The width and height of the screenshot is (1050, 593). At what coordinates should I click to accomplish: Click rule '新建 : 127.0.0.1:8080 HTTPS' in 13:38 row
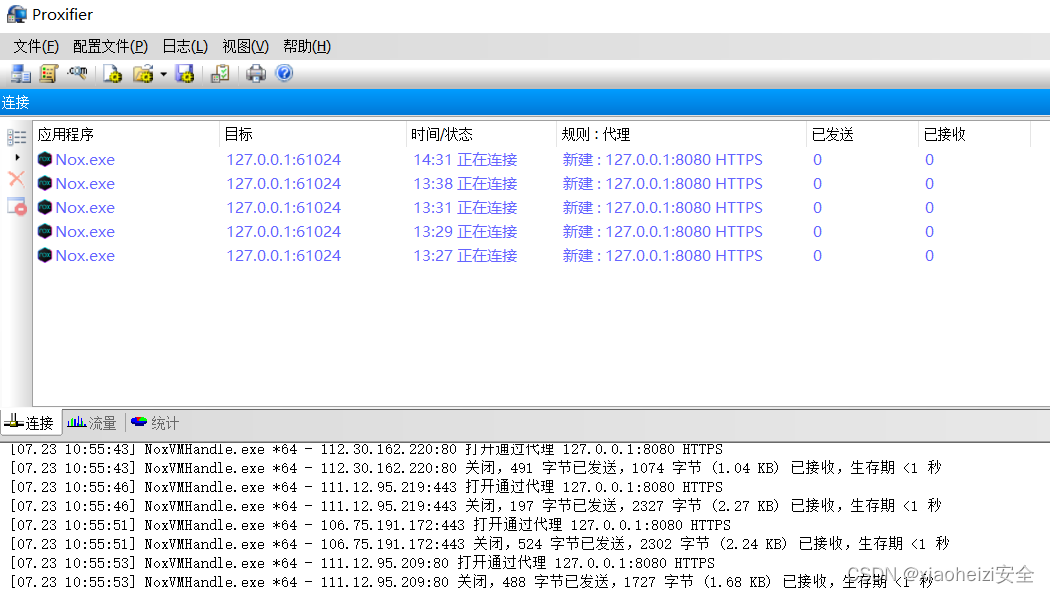pyautogui.click(x=662, y=184)
